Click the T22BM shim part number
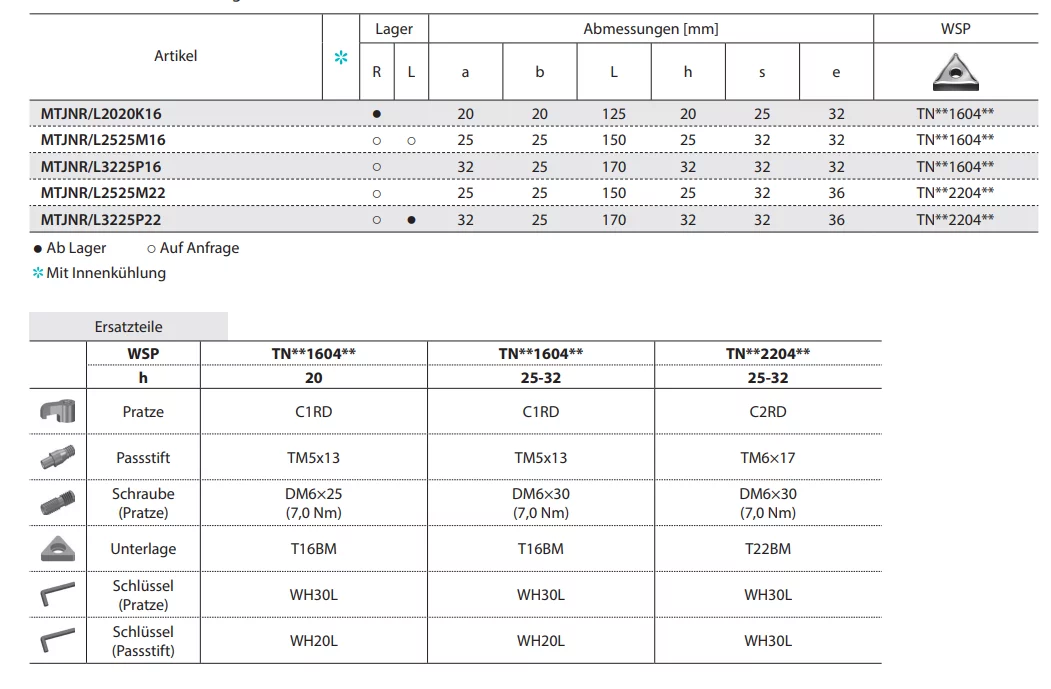 [x=768, y=549]
